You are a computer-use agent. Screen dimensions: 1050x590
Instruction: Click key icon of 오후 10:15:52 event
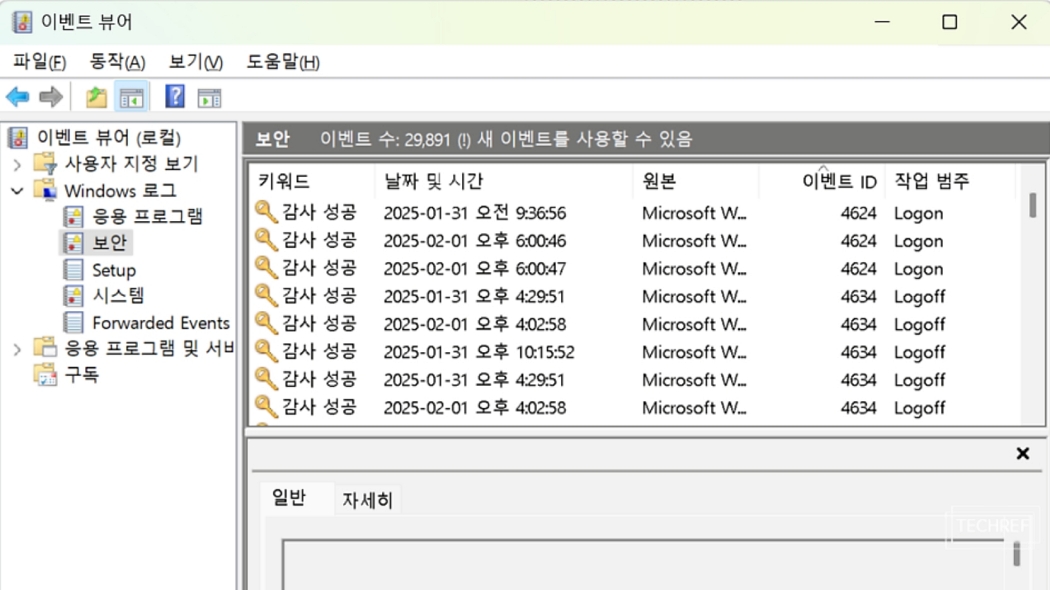[266, 352]
